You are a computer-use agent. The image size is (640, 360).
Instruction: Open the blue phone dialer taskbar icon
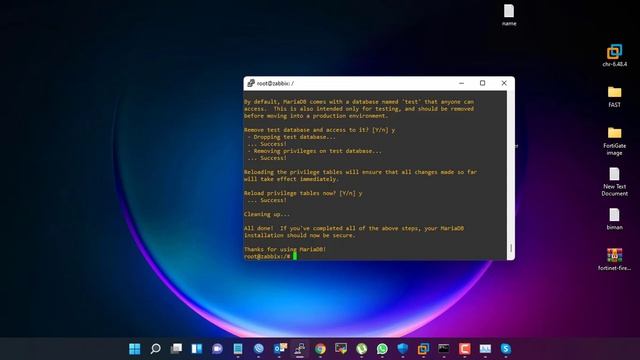pos(258,349)
